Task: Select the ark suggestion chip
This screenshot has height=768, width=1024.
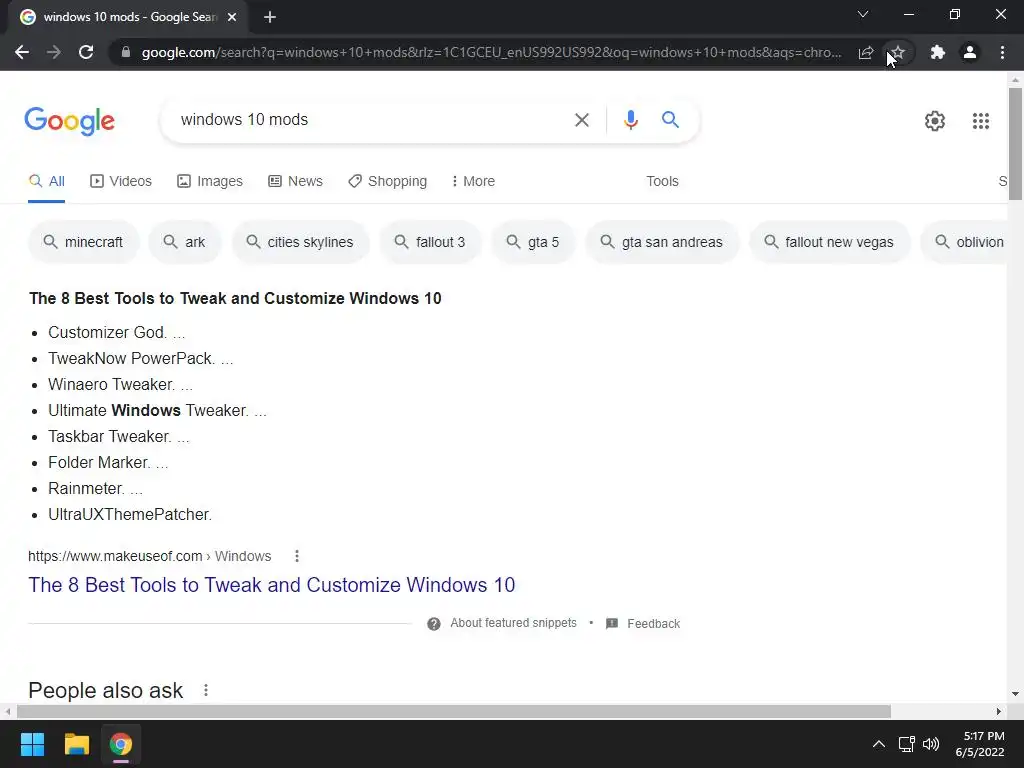Action: 185,242
